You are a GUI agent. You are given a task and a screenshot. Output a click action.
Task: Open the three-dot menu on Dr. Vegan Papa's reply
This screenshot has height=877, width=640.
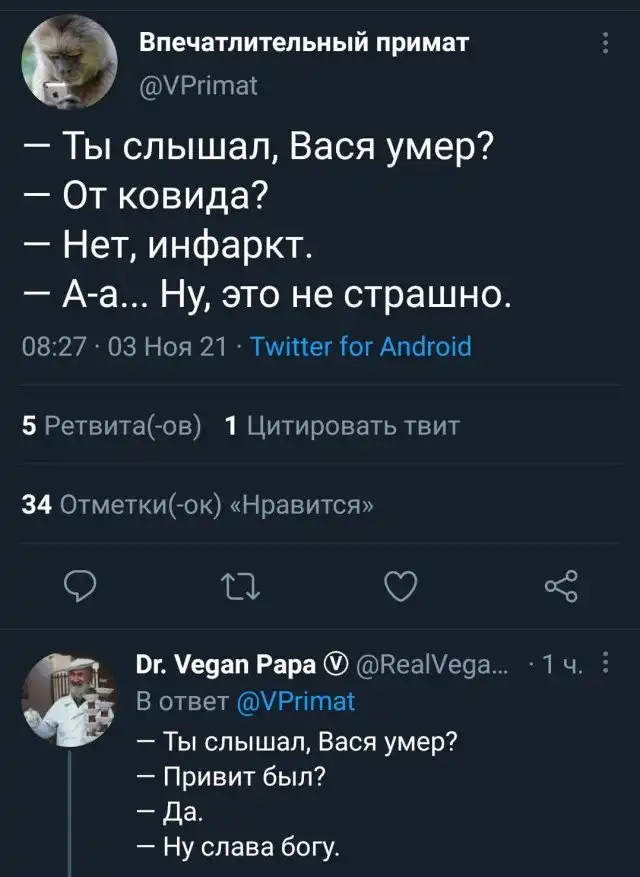coord(607,664)
